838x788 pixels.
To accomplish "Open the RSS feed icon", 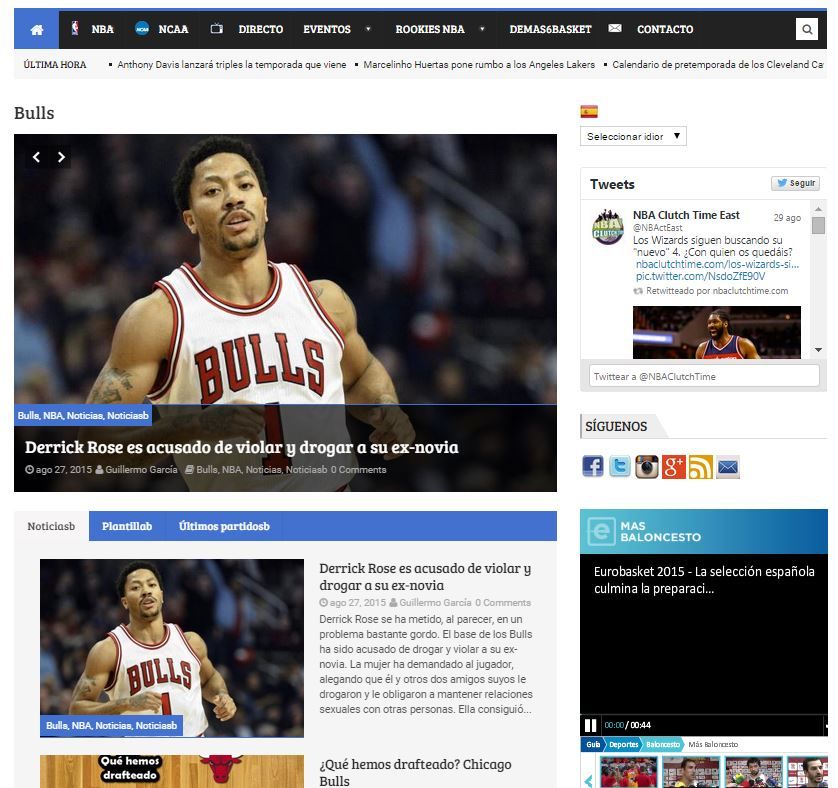I will coord(701,467).
